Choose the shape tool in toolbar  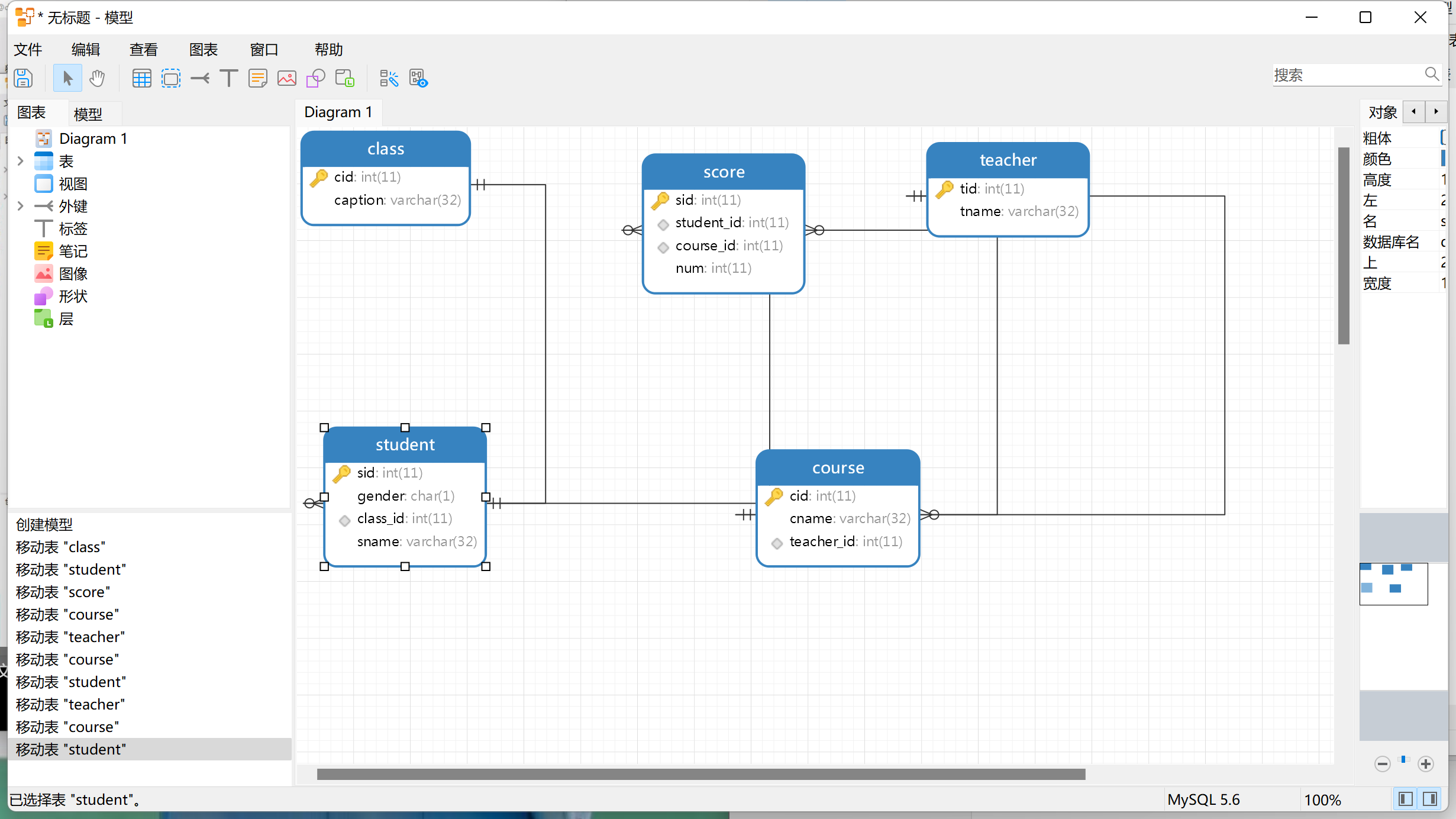316,78
